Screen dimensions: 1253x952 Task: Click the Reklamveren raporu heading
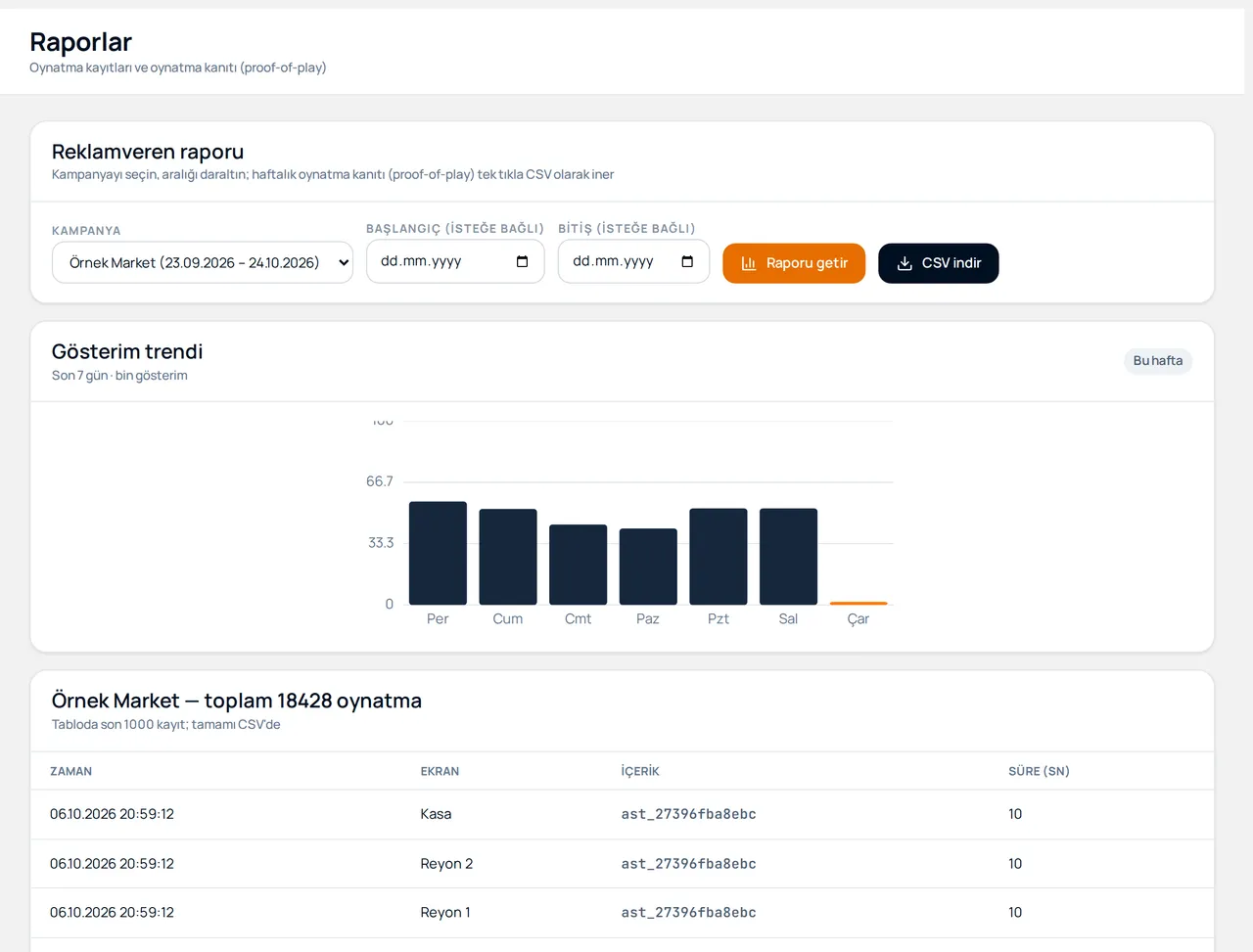pyautogui.click(x=148, y=152)
